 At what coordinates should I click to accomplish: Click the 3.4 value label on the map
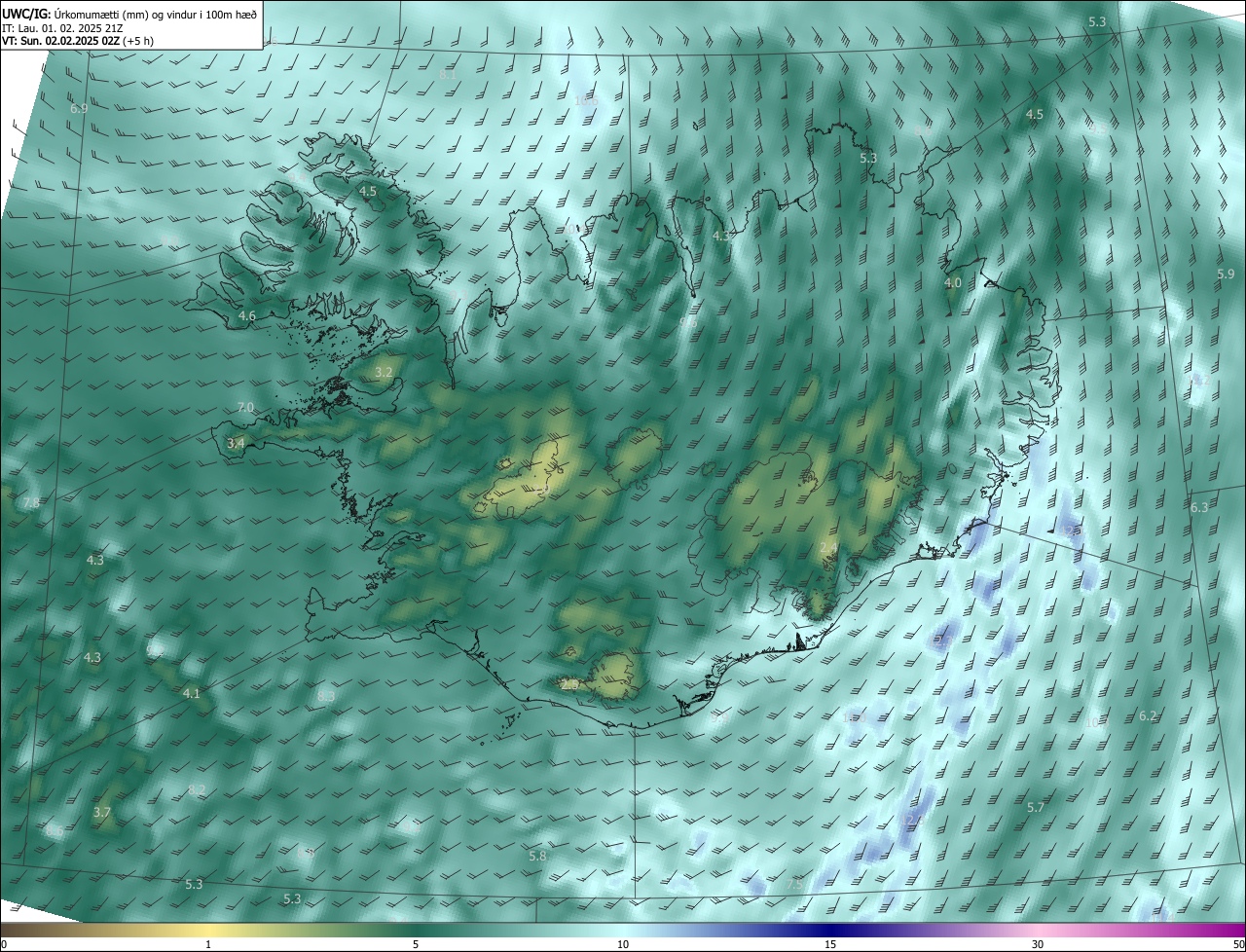click(236, 444)
